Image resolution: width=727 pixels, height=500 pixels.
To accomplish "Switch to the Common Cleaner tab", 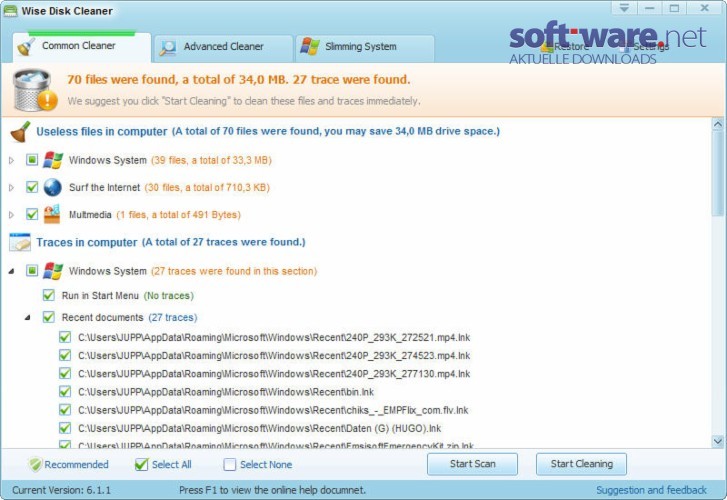I will click(82, 46).
